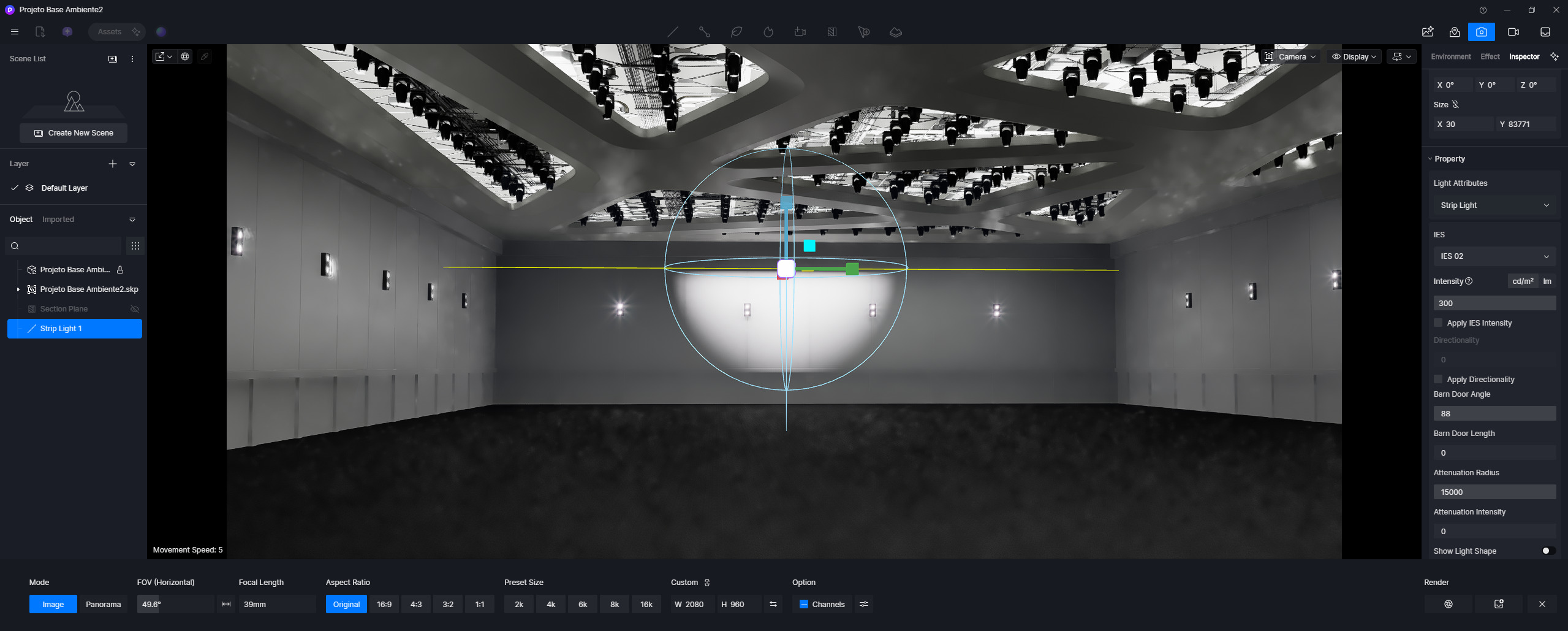Open the IES 02 profile dropdown
1568x631 pixels.
click(1494, 256)
